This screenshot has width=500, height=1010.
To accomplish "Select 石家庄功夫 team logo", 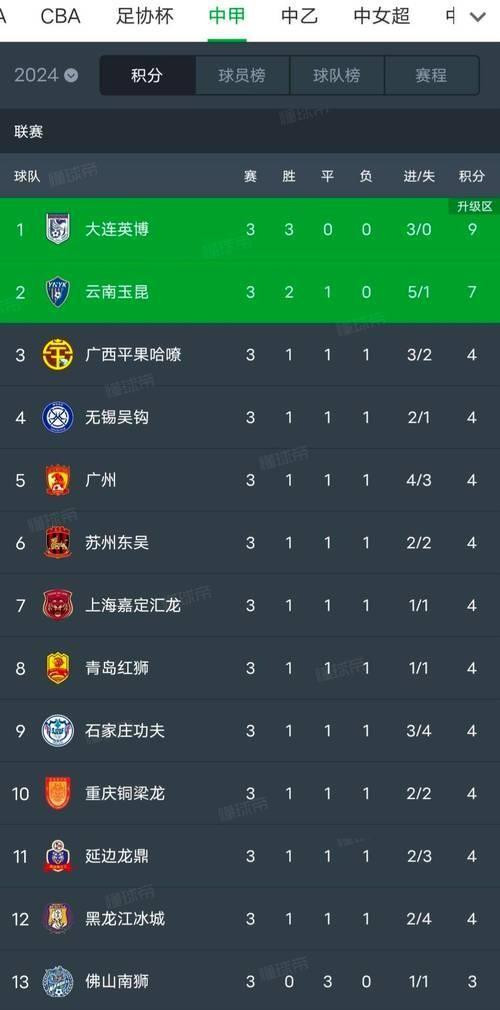I will tap(58, 730).
